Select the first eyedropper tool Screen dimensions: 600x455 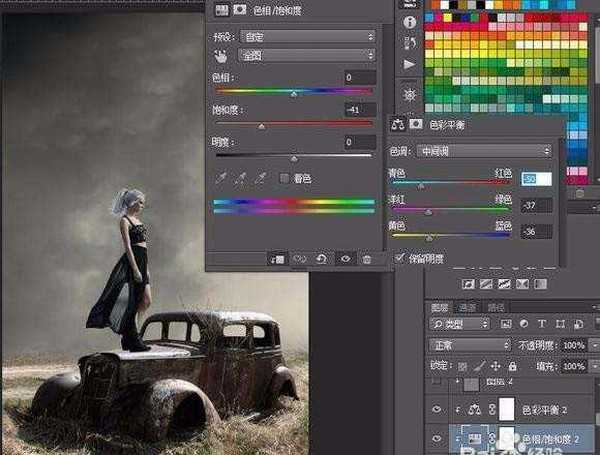point(221,178)
